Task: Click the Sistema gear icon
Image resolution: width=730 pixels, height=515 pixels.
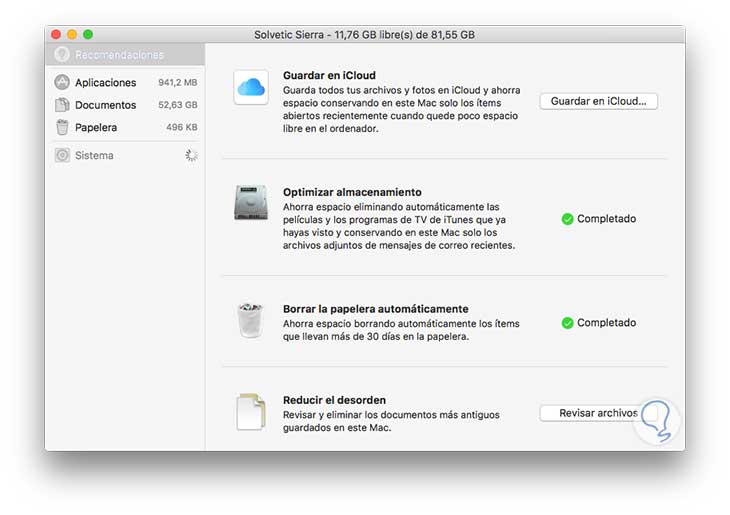Action: pyautogui.click(x=62, y=156)
